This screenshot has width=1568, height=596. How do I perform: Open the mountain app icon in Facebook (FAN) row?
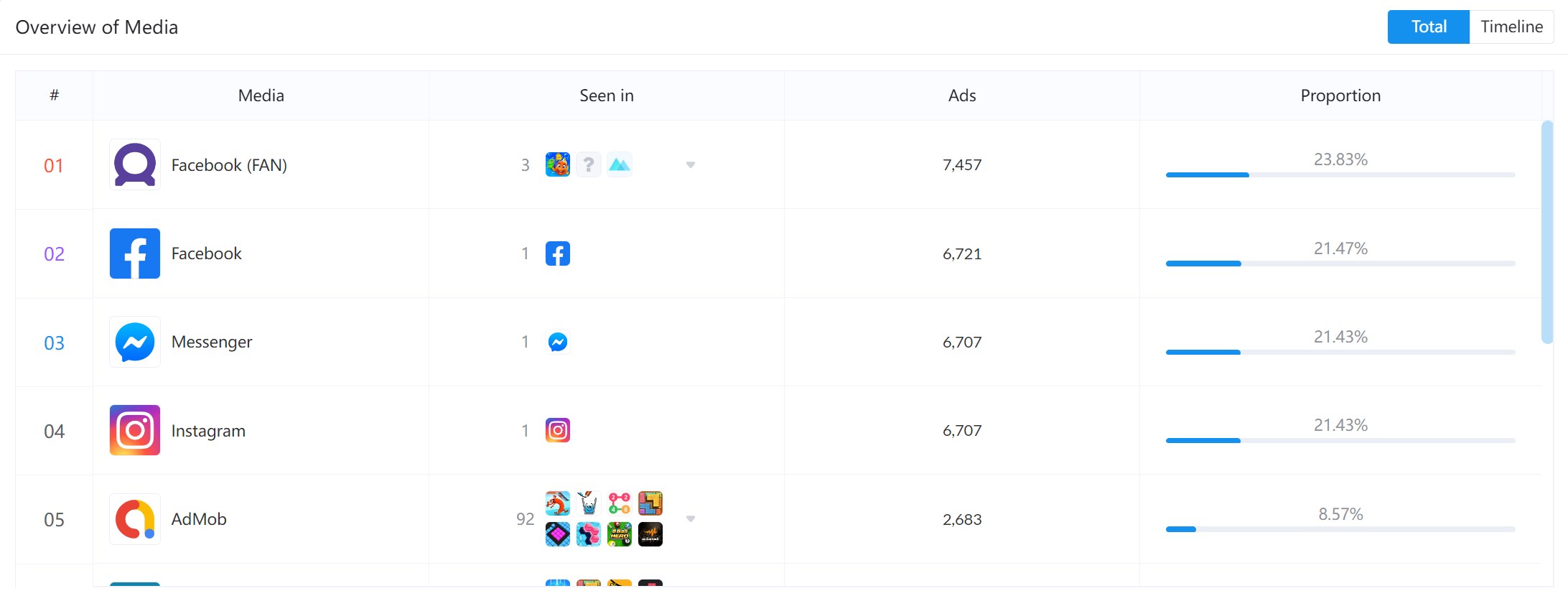pyautogui.click(x=620, y=165)
